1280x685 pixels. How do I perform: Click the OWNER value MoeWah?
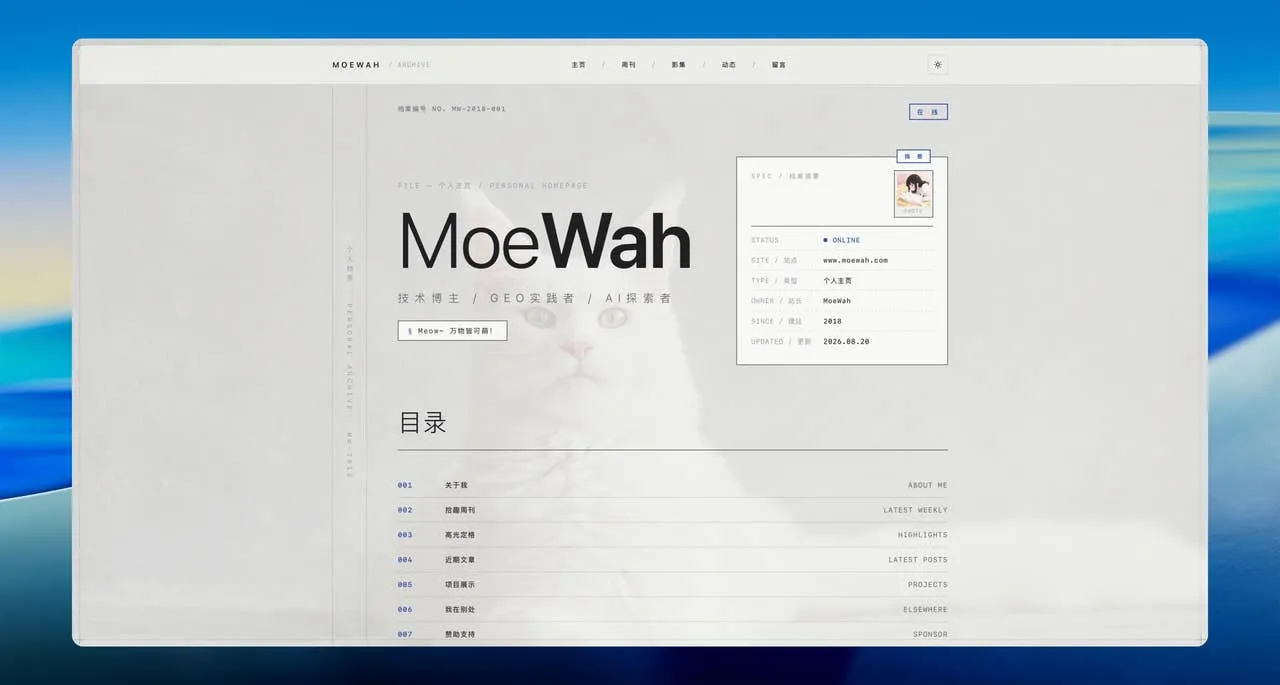pyautogui.click(x=837, y=301)
